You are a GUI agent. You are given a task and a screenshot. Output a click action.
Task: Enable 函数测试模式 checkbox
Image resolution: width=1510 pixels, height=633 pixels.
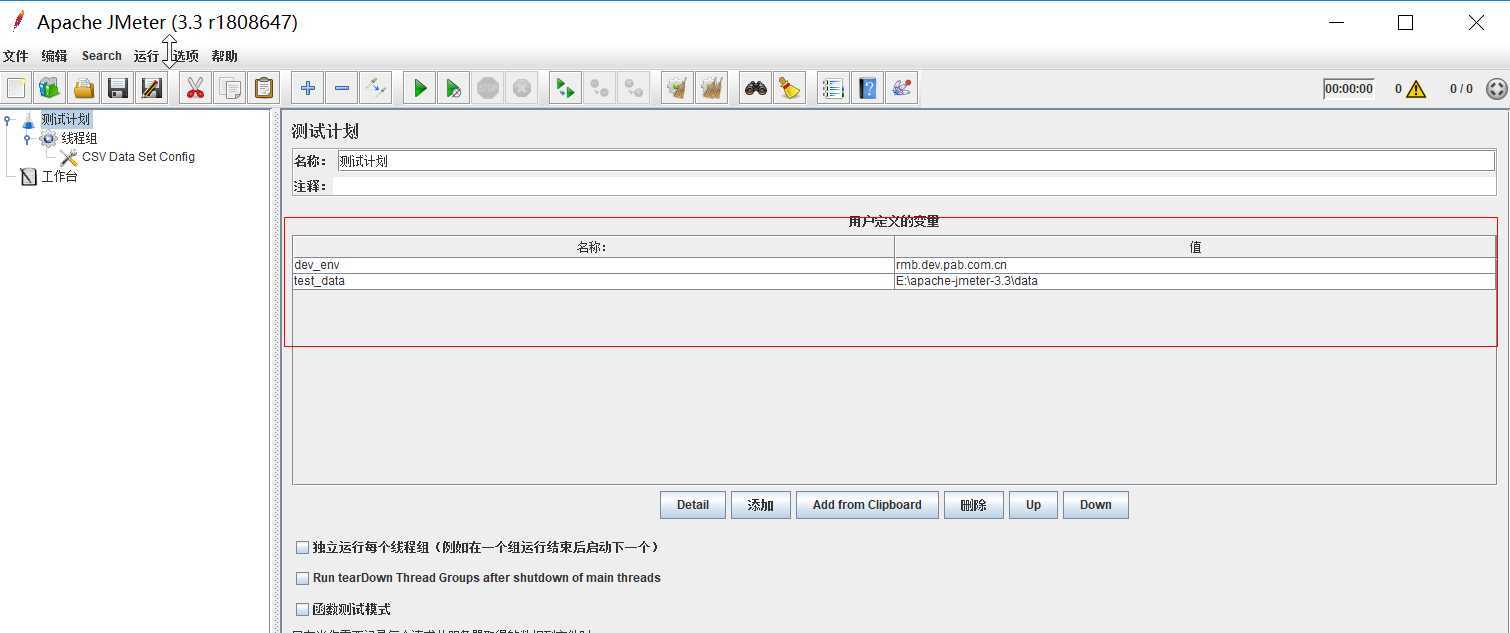coord(302,609)
